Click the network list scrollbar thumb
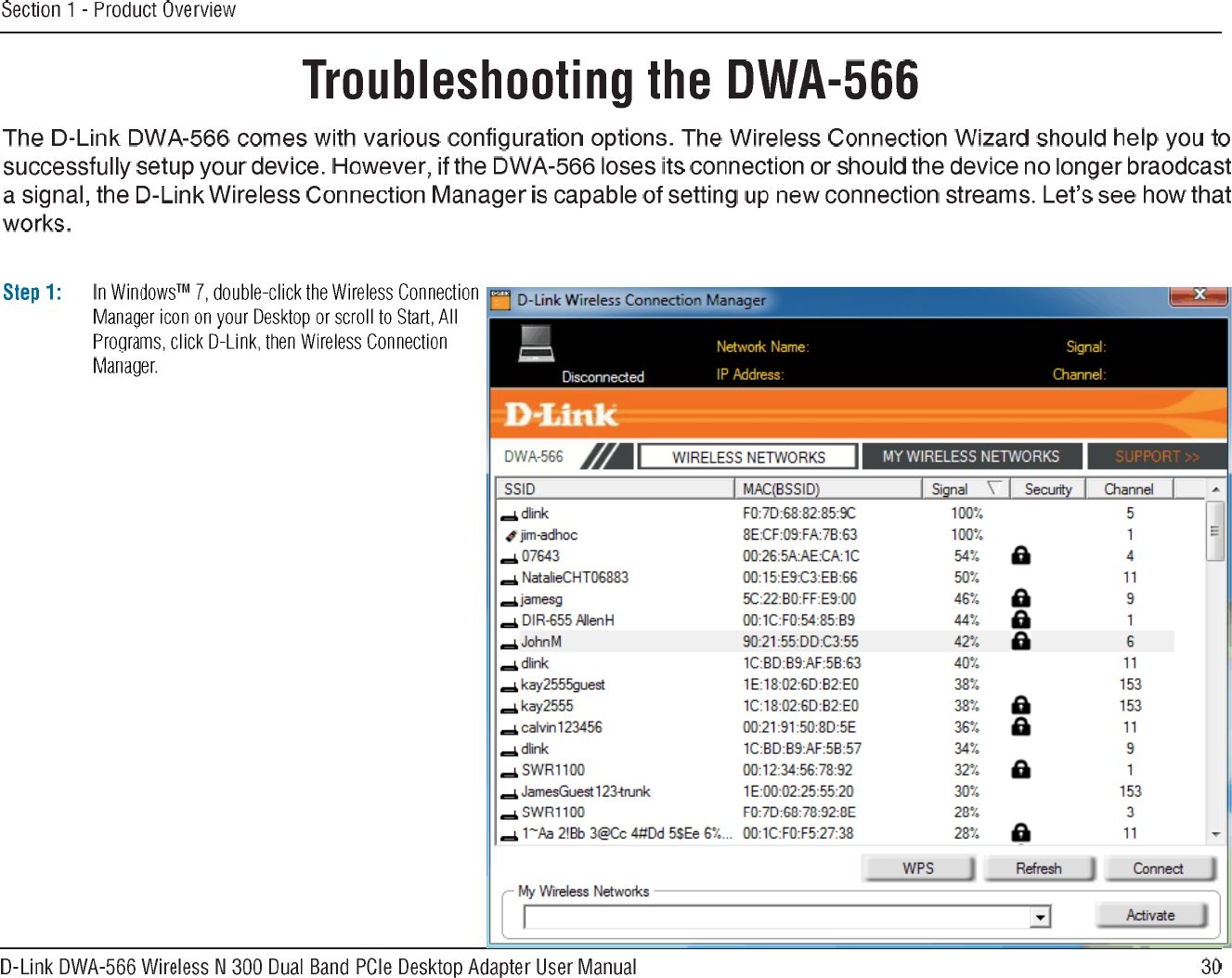This screenshot has height=978, width=1232. [1215, 531]
